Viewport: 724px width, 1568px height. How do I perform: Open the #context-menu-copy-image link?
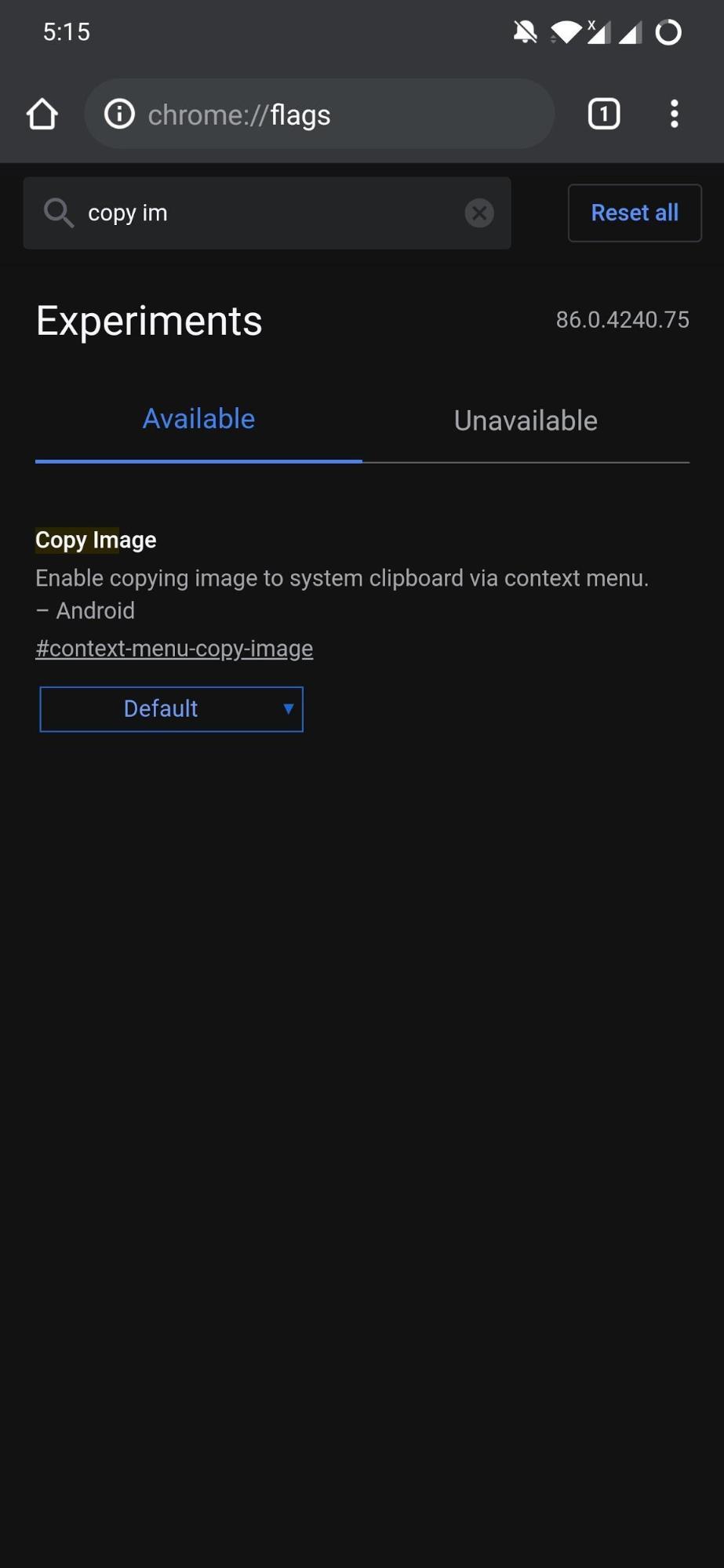pyautogui.click(x=174, y=649)
